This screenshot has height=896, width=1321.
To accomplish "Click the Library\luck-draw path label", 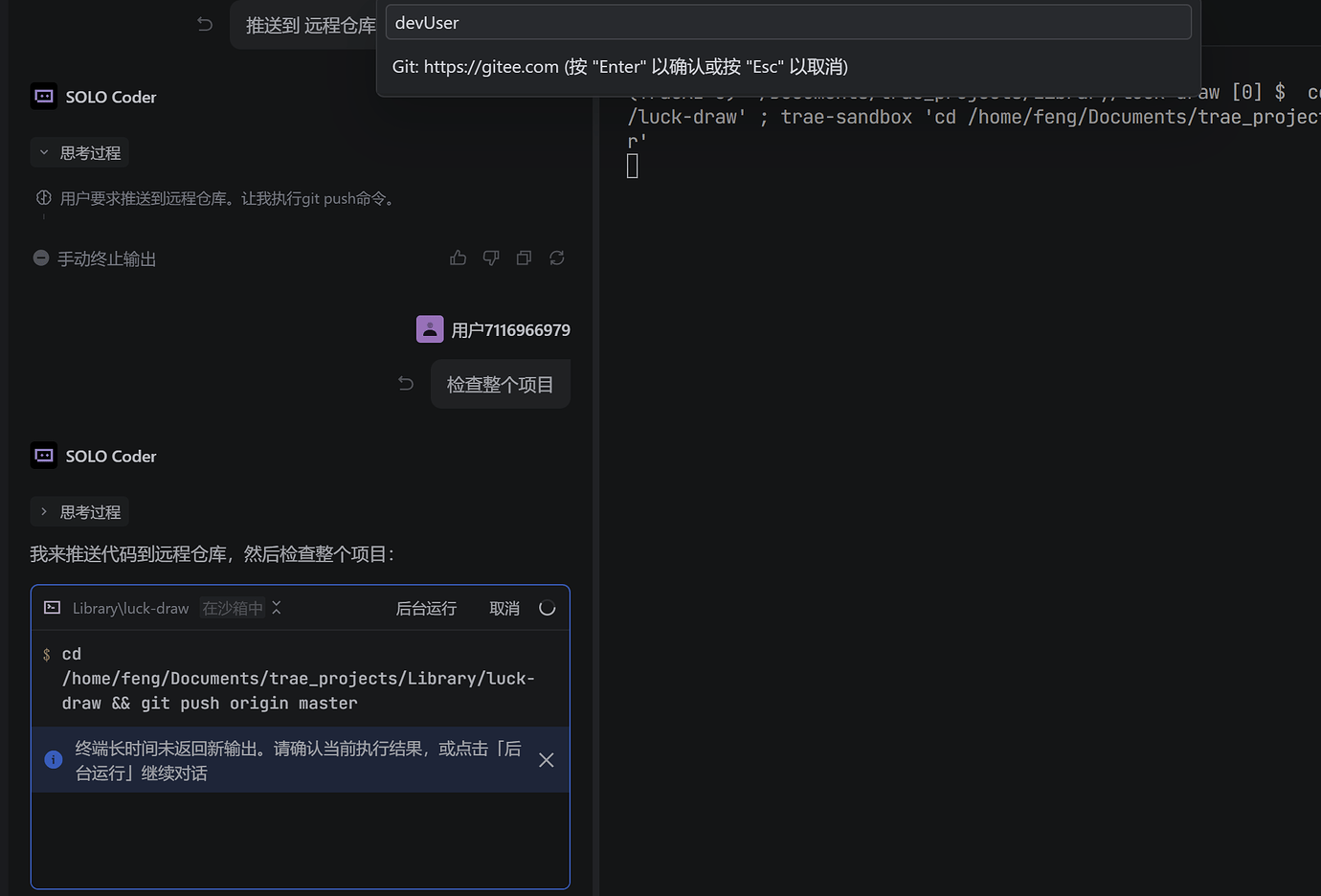I will coord(131,608).
